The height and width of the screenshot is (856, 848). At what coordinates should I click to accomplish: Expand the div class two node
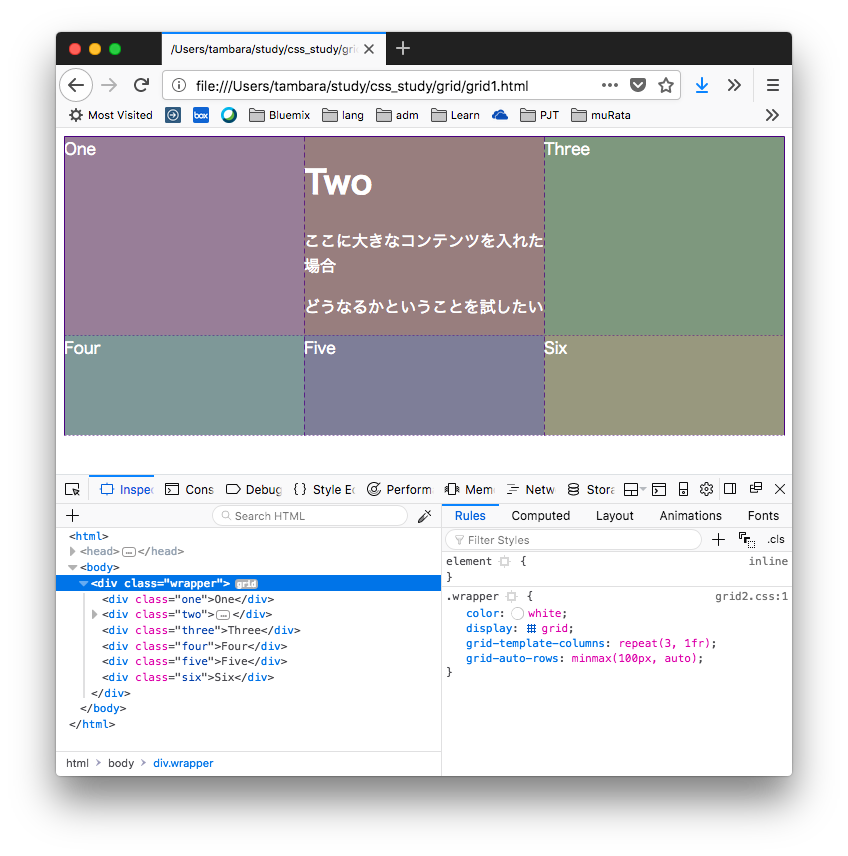point(94,615)
